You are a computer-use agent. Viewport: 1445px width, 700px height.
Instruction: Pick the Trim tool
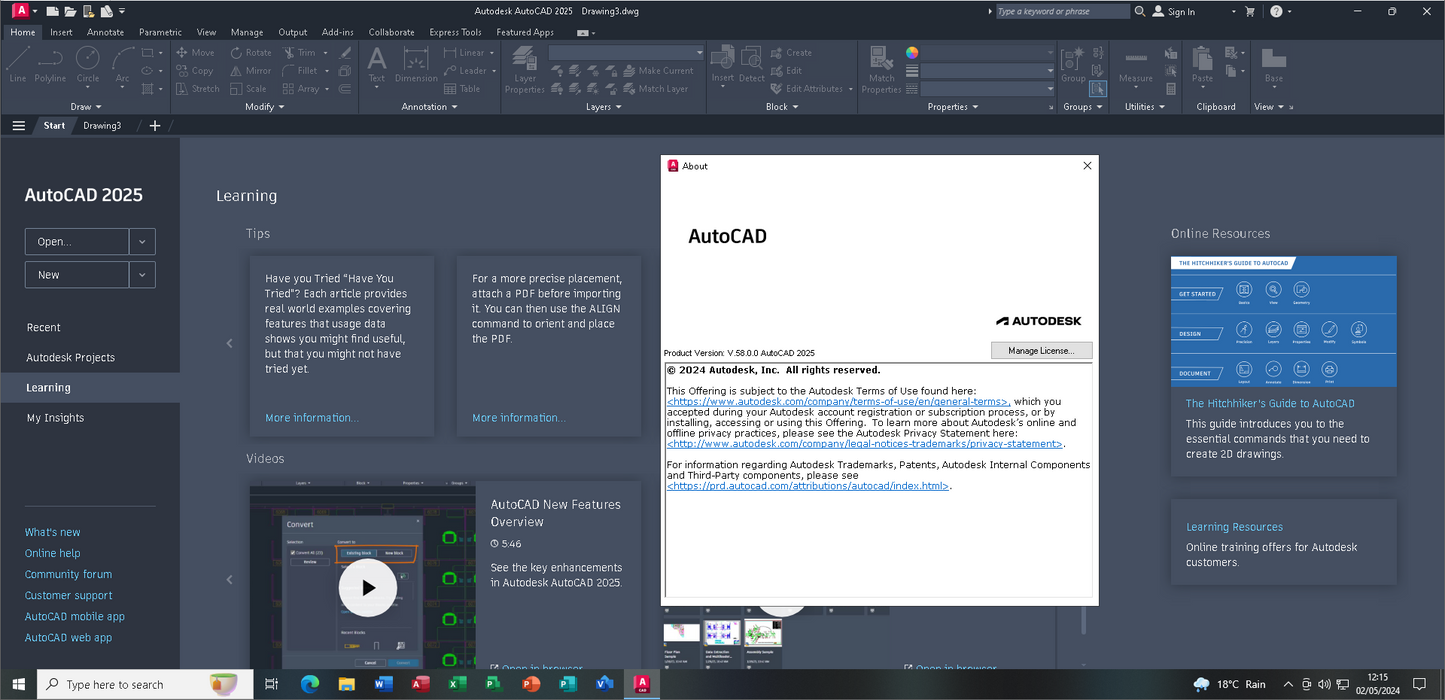(299, 53)
